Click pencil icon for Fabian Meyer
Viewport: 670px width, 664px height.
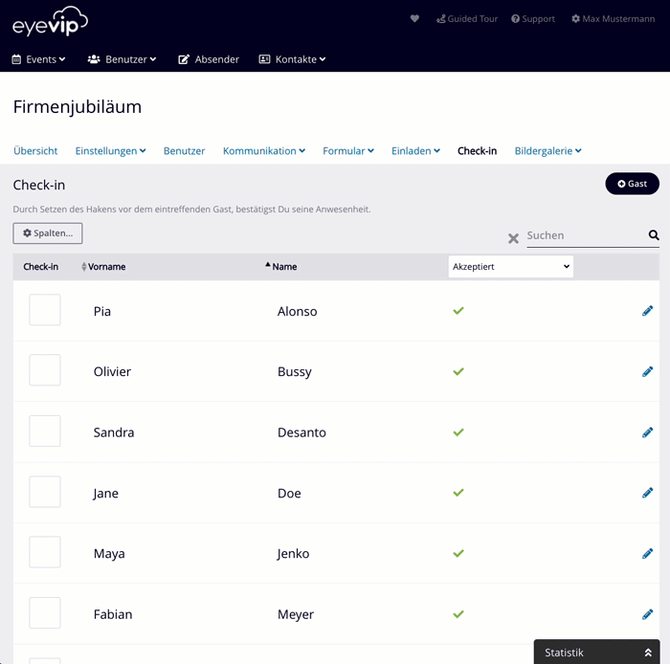coord(647,614)
